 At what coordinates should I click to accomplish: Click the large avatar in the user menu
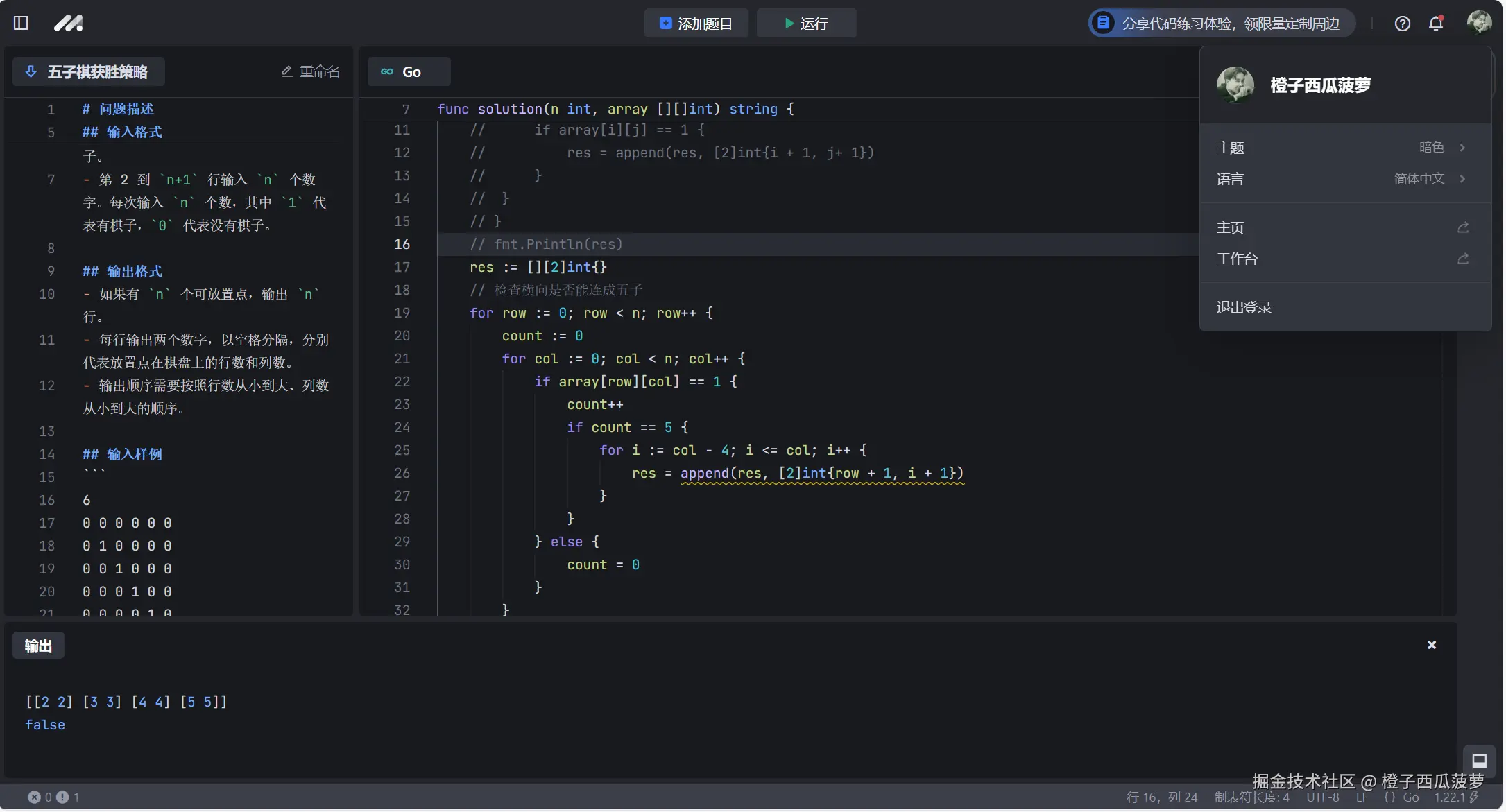click(1235, 85)
